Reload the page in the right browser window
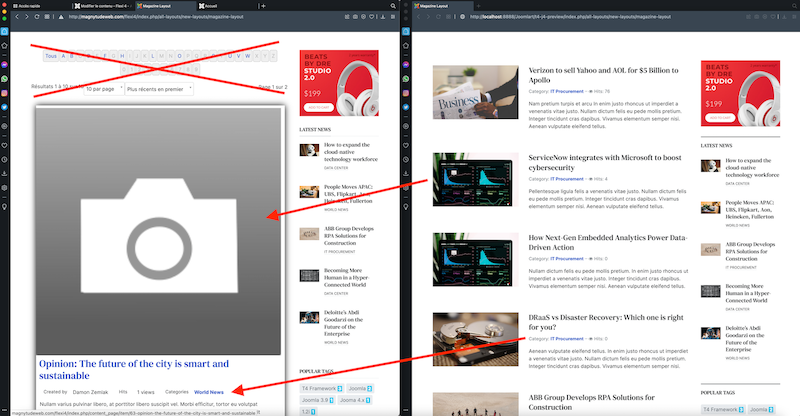 pos(438,17)
